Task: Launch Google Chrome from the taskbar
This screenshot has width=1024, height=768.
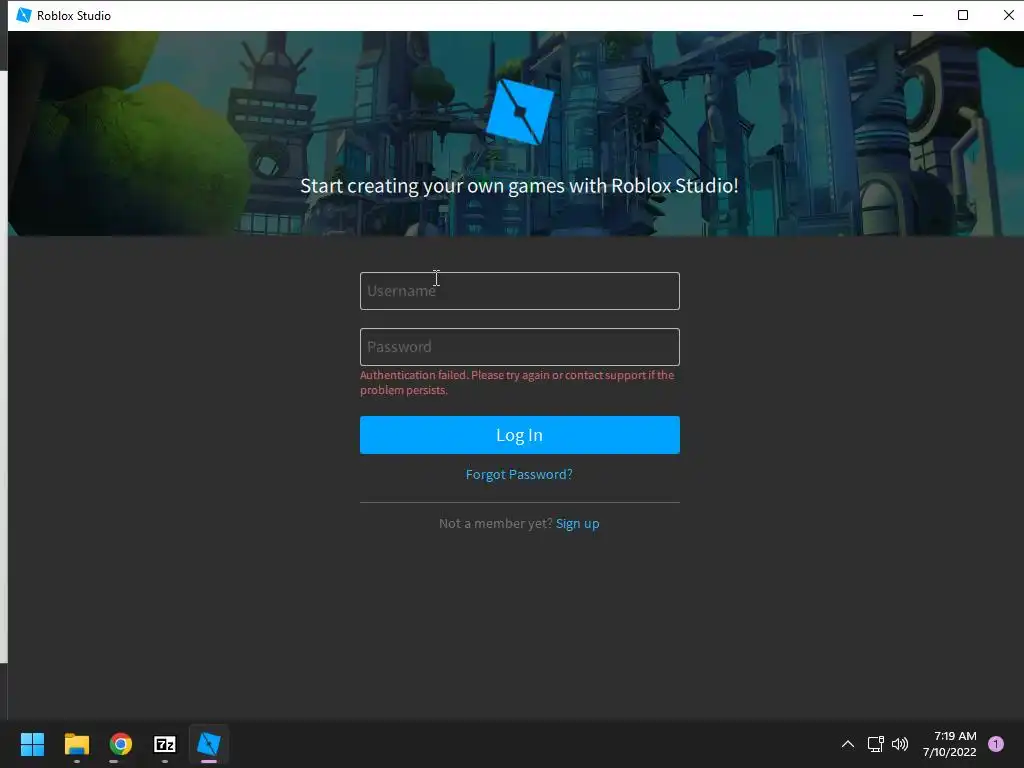Action: [x=121, y=744]
